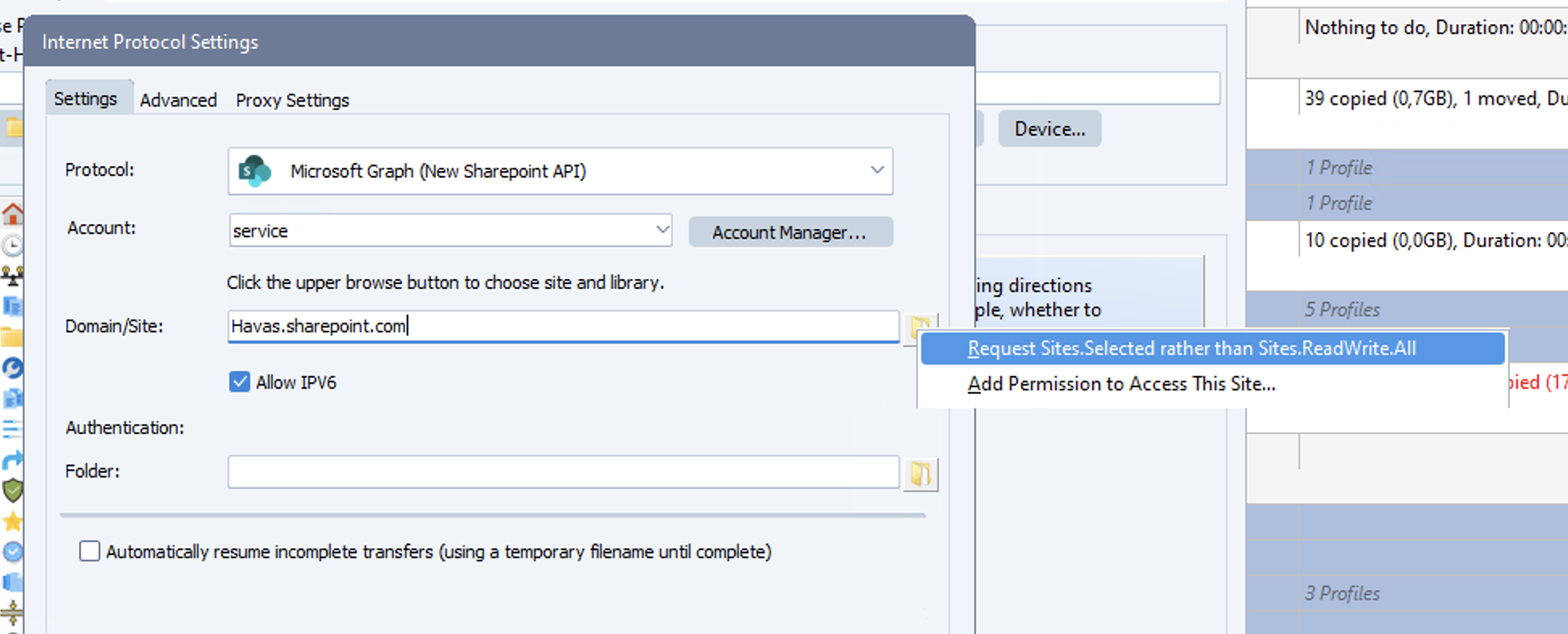Click the network hierarchy icon in left sidebar
The image size is (1568, 634).
point(12,276)
